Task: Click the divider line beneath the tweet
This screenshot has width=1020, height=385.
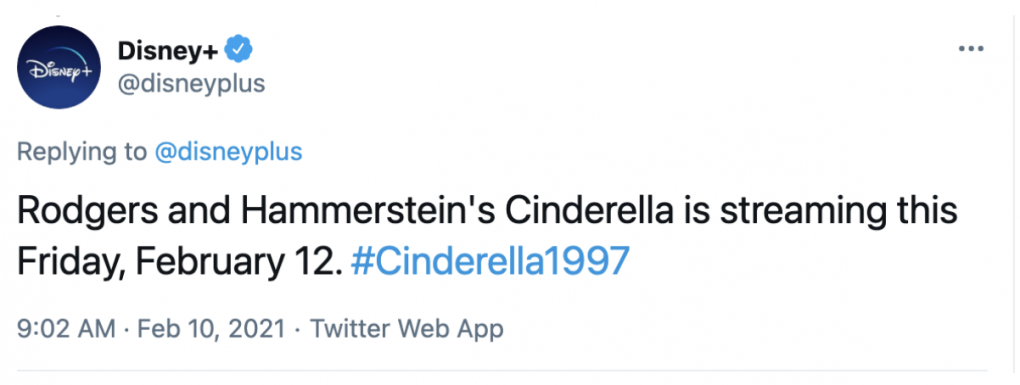Action: [502, 371]
